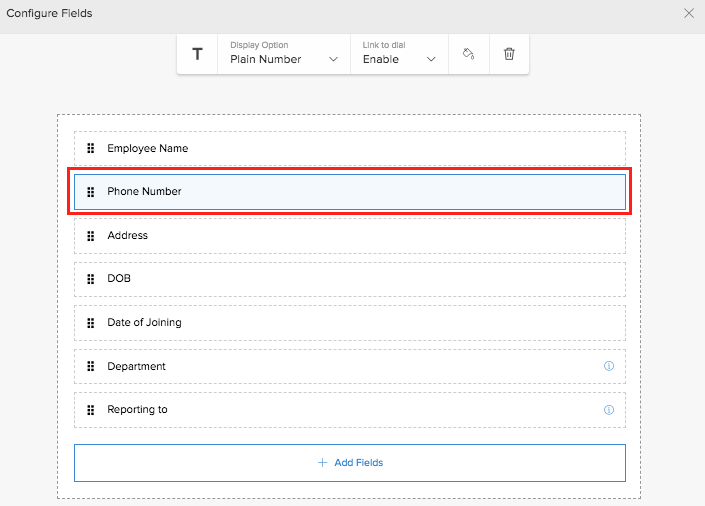The height and width of the screenshot is (506, 705).
Task: Click the Add Fields button
Action: click(x=350, y=463)
